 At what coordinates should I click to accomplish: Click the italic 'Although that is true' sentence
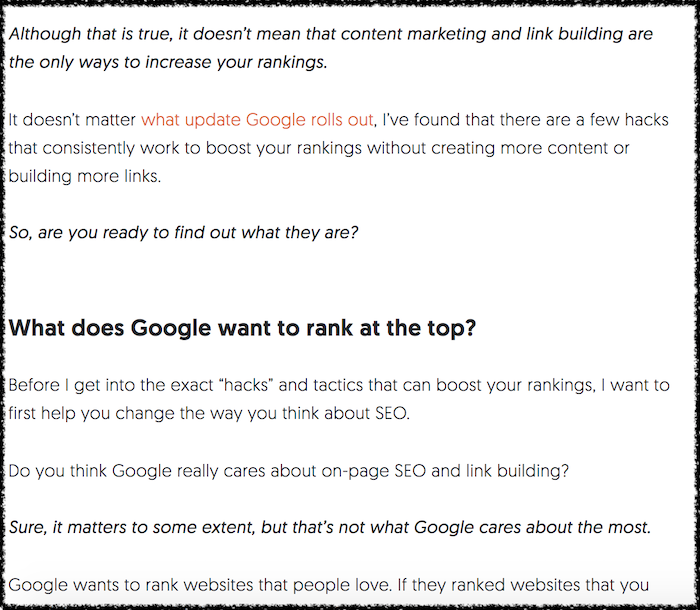330,48
